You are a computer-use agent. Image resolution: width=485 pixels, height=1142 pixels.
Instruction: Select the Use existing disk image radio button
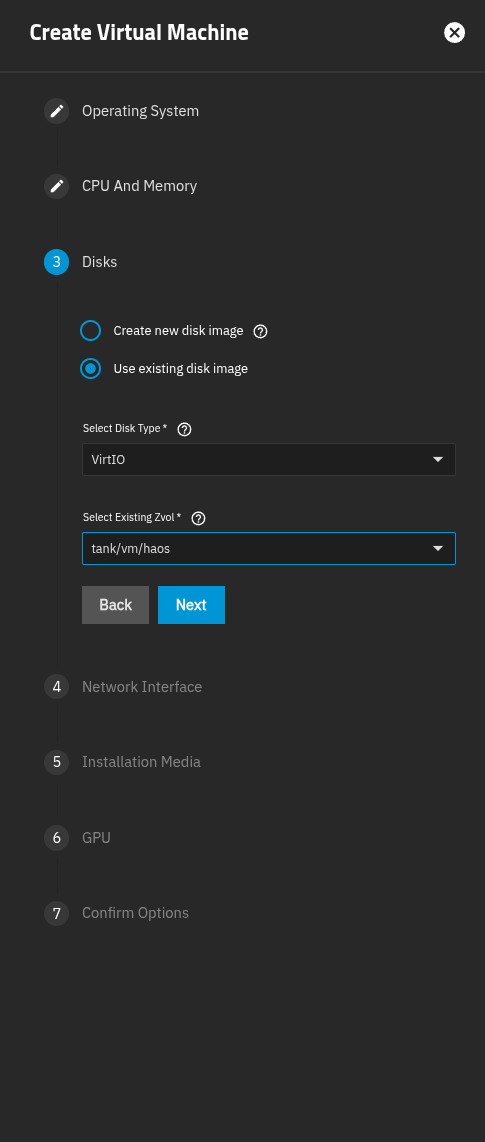(x=90, y=369)
